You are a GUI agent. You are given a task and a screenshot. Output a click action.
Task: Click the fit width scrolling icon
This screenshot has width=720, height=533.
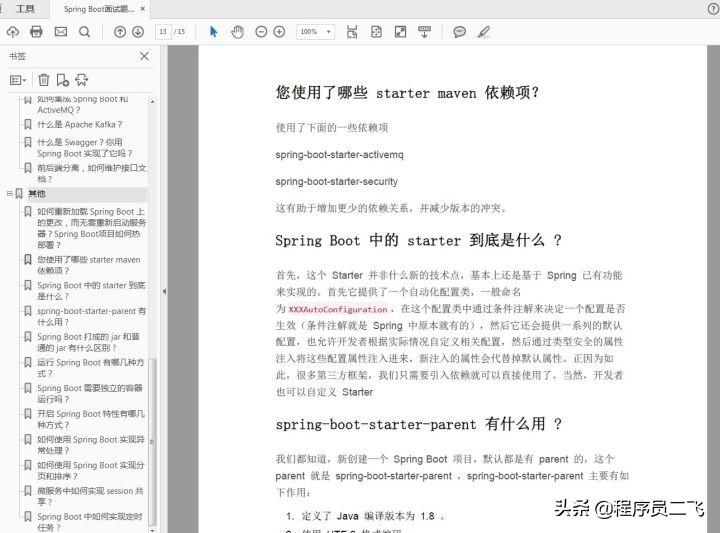[352, 32]
